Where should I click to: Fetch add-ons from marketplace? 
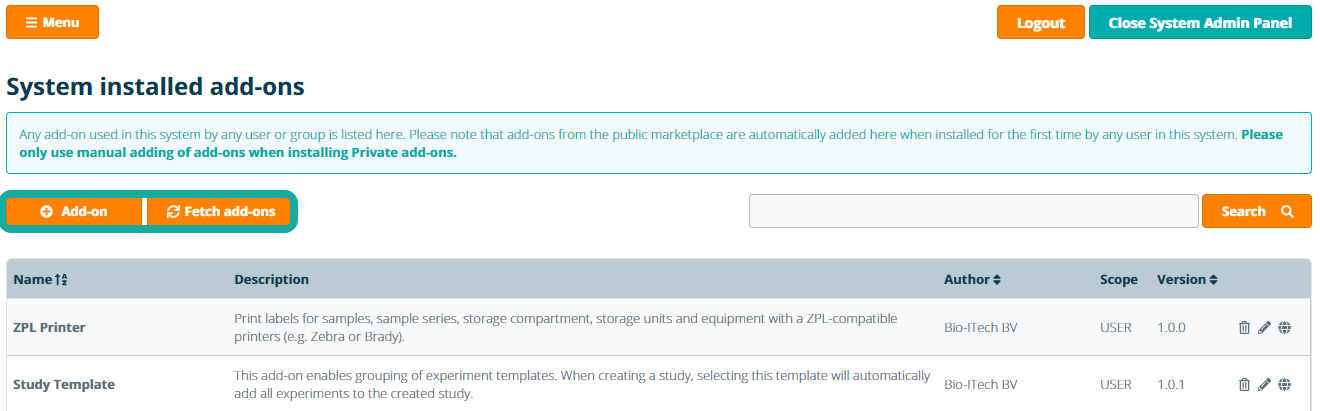[220, 212]
